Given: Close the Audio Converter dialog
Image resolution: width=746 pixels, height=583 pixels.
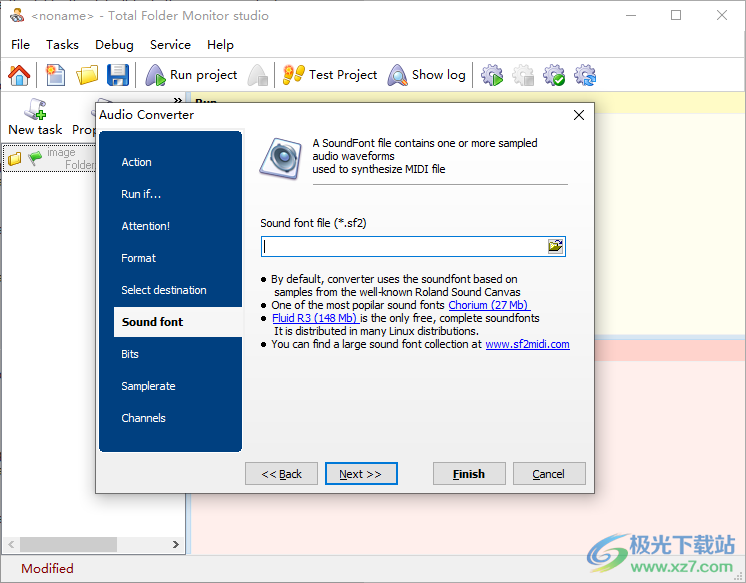Looking at the screenshot, I should click(x=579, y=115).
